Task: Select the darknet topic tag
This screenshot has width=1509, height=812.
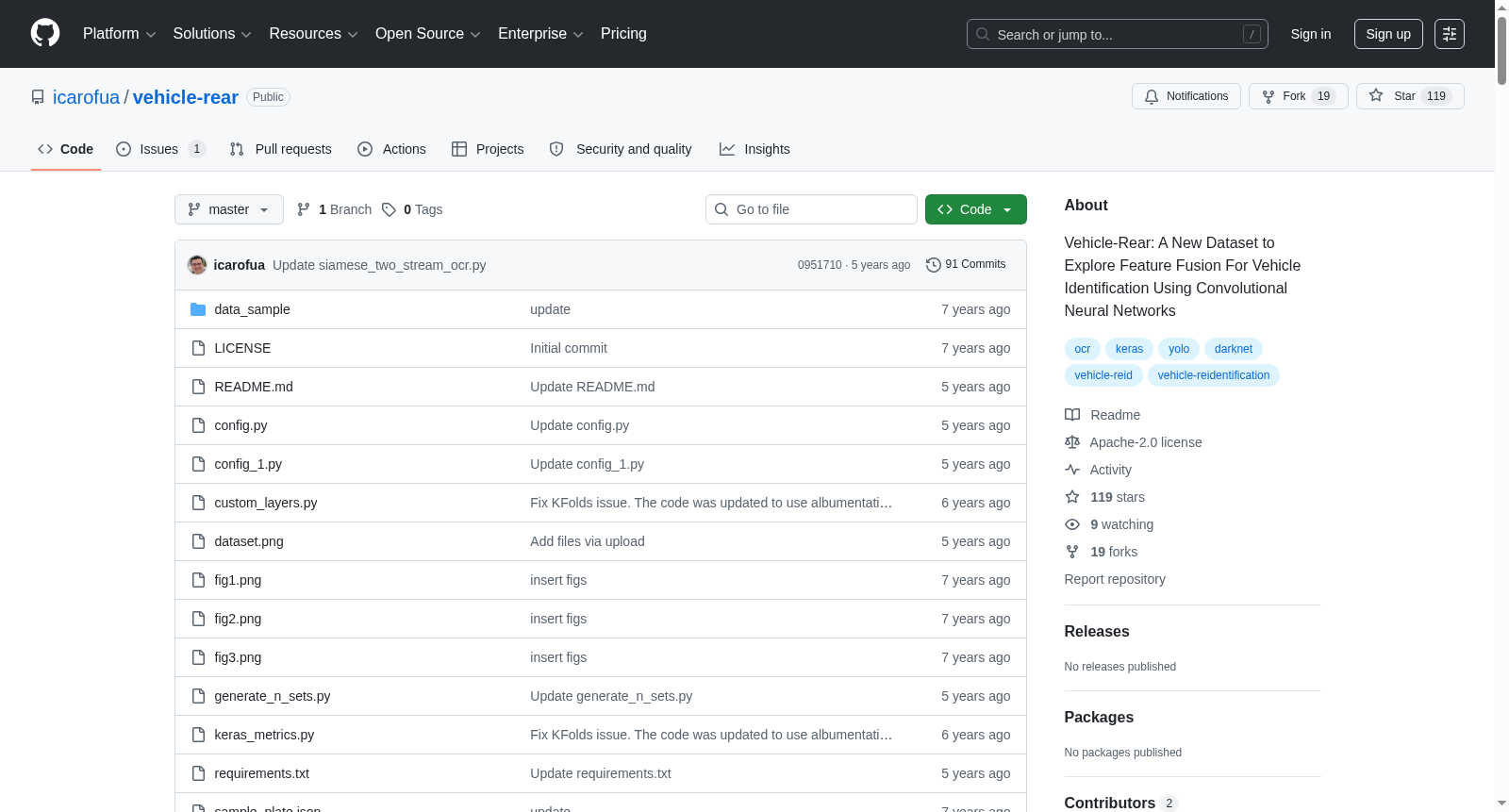Action: pos(1234,349)
